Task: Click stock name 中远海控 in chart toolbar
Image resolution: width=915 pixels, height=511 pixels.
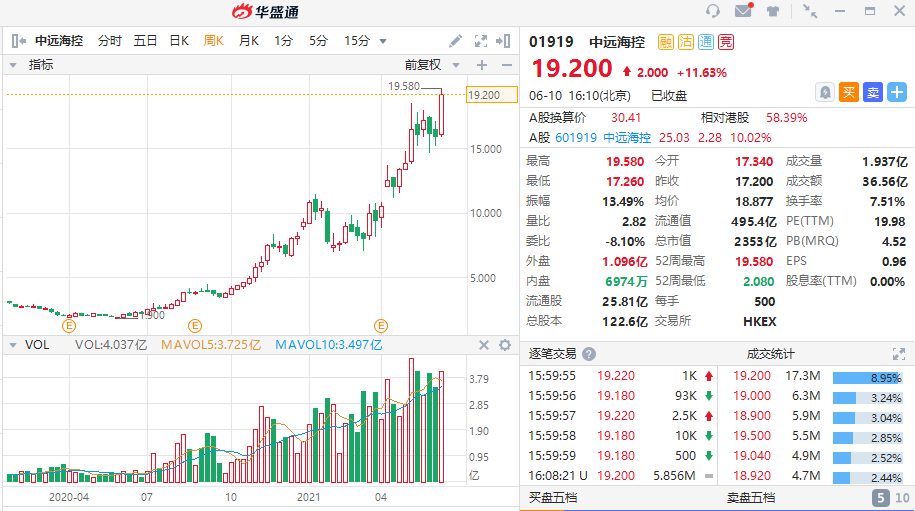Action: [x=59, y=41]
